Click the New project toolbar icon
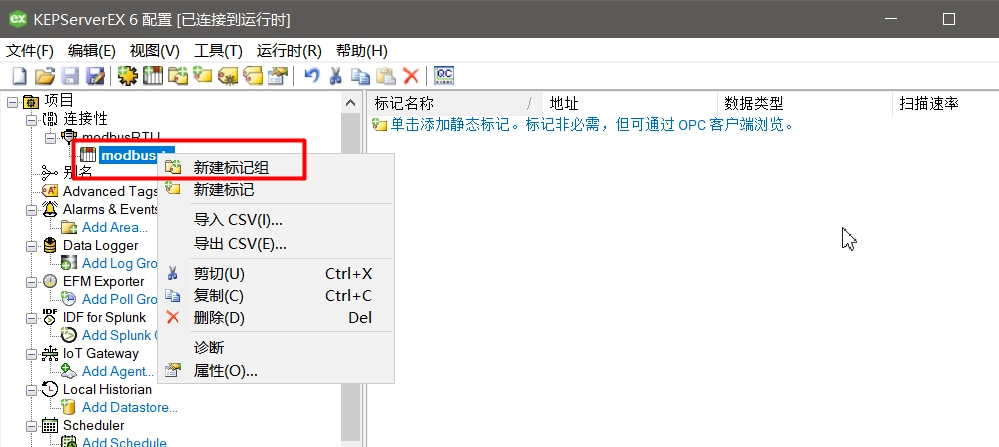Screen dimensions: 999x447 20,76
